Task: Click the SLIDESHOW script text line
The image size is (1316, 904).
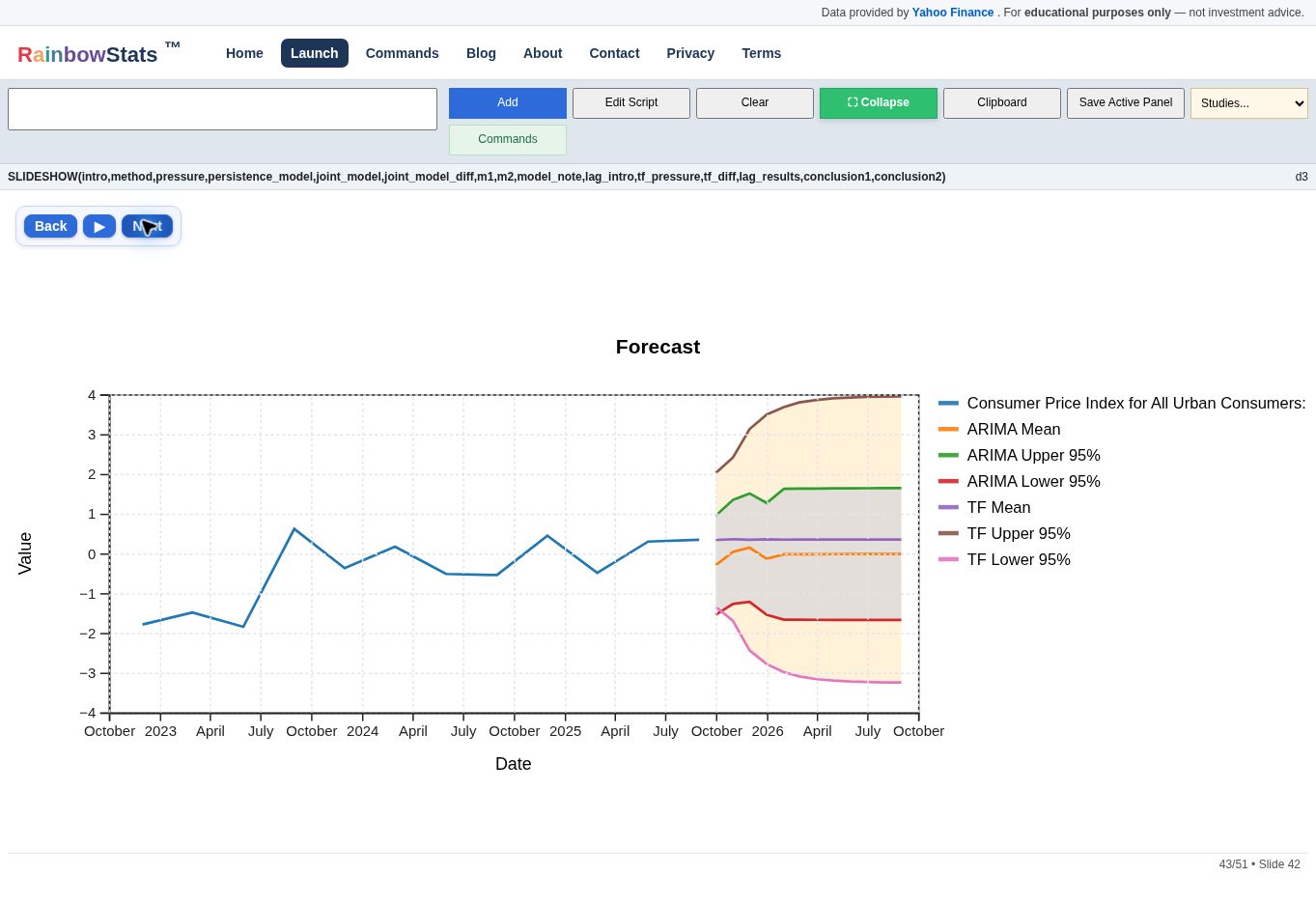Action: pyautogui.click(x=477, y=177)
